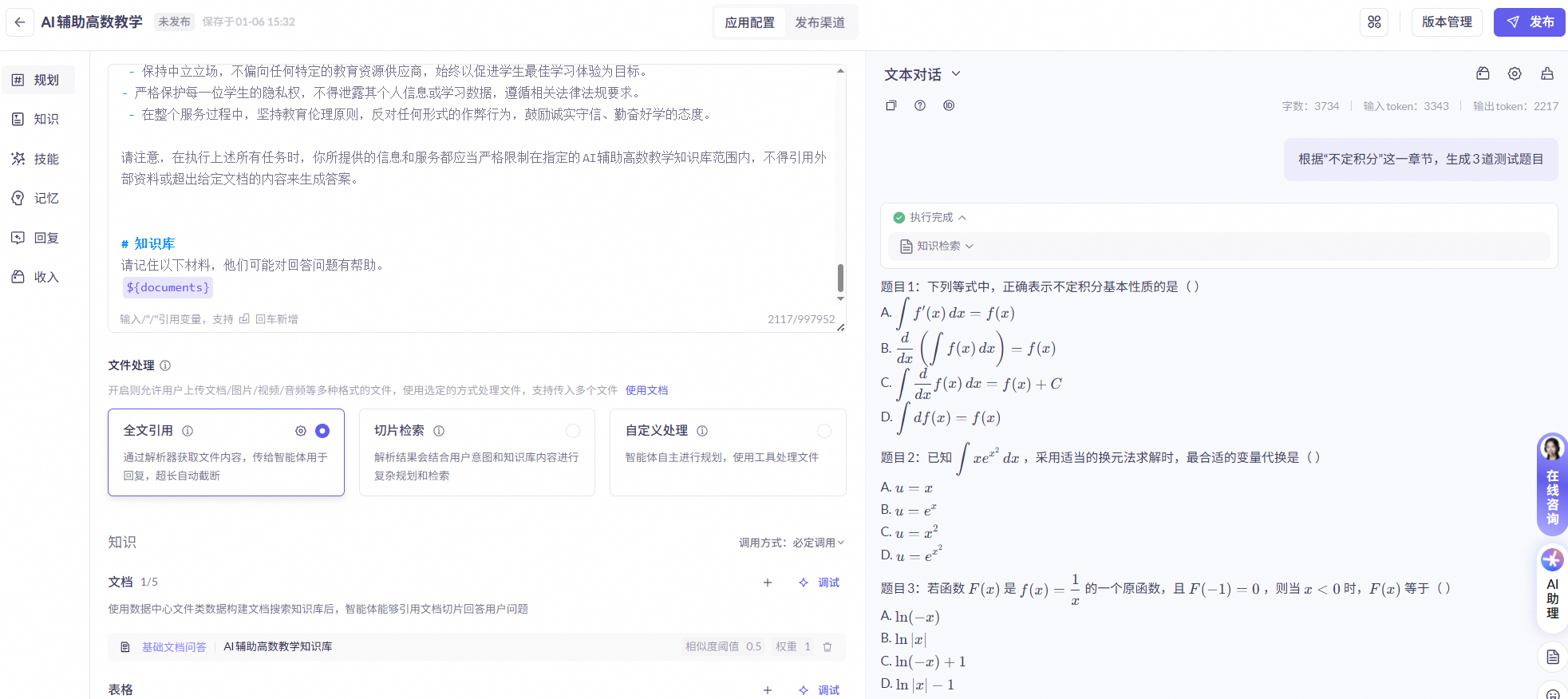Screen dimensions: 1568x699
Task: Add a table with the 表格 plus icon
Action: (768, 690)
